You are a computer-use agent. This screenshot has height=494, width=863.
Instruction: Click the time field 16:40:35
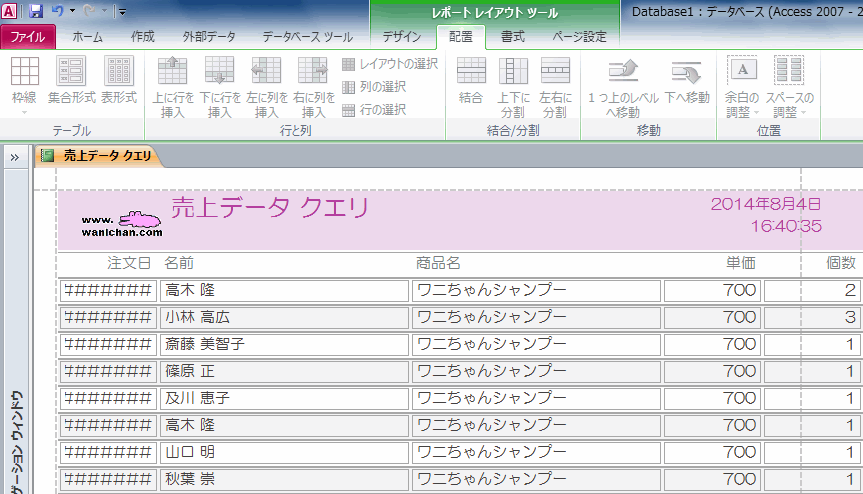[786, 226]
